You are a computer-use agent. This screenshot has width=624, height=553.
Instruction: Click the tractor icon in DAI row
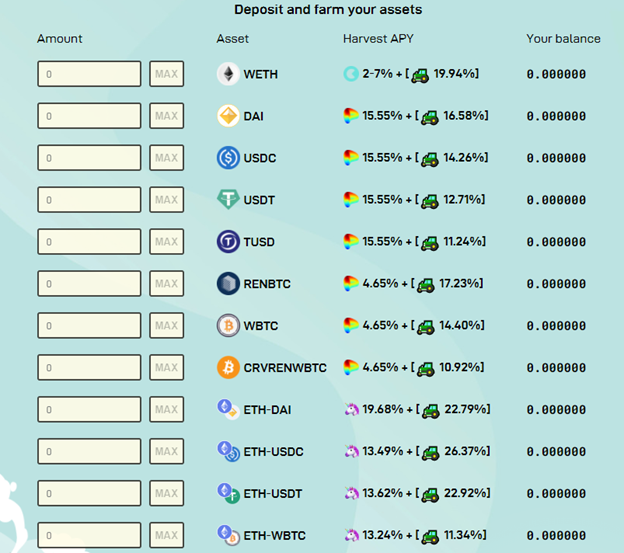point(430,117)
